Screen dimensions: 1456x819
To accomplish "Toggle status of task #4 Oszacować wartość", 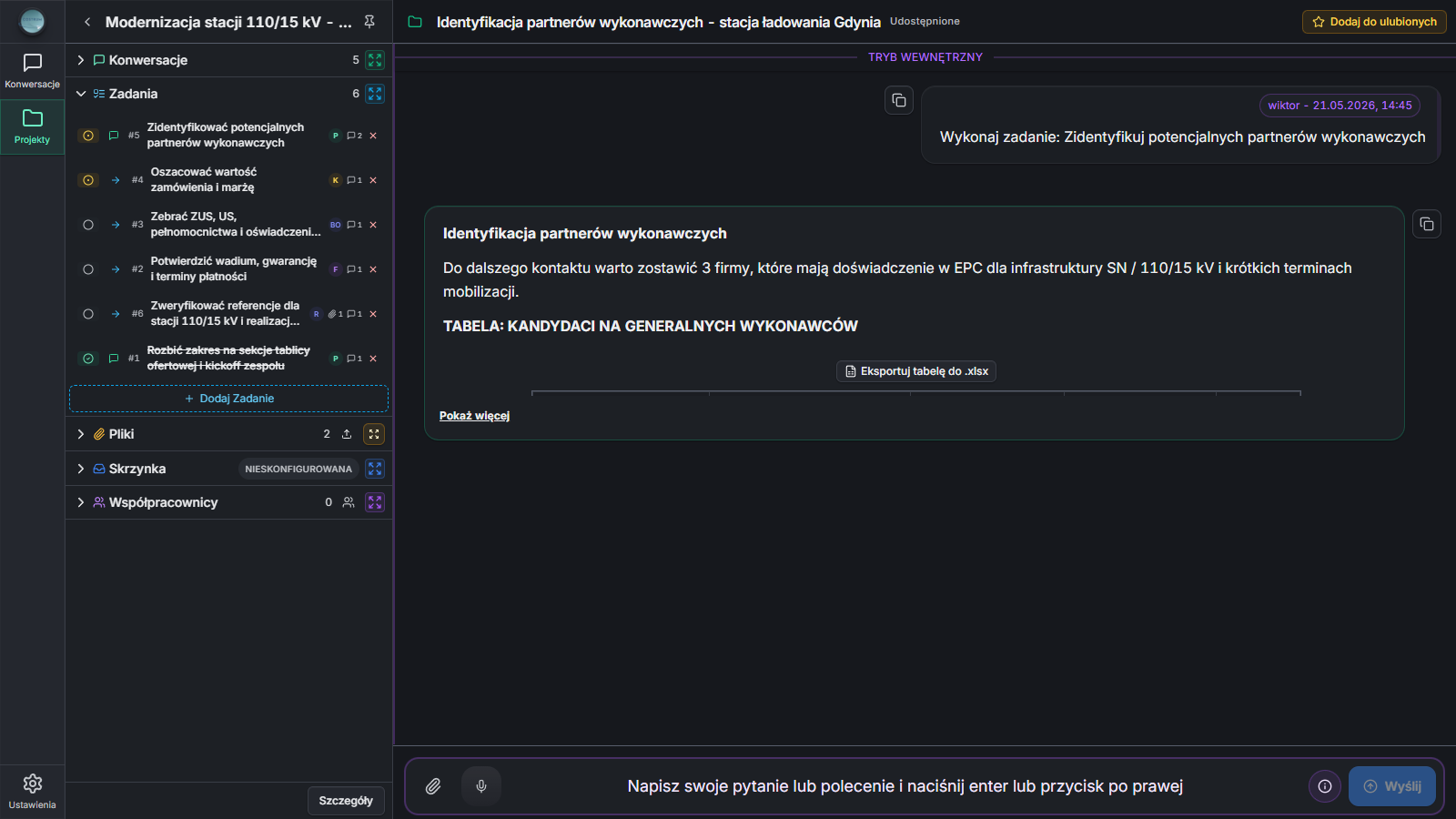I will [x=88, y=180].
